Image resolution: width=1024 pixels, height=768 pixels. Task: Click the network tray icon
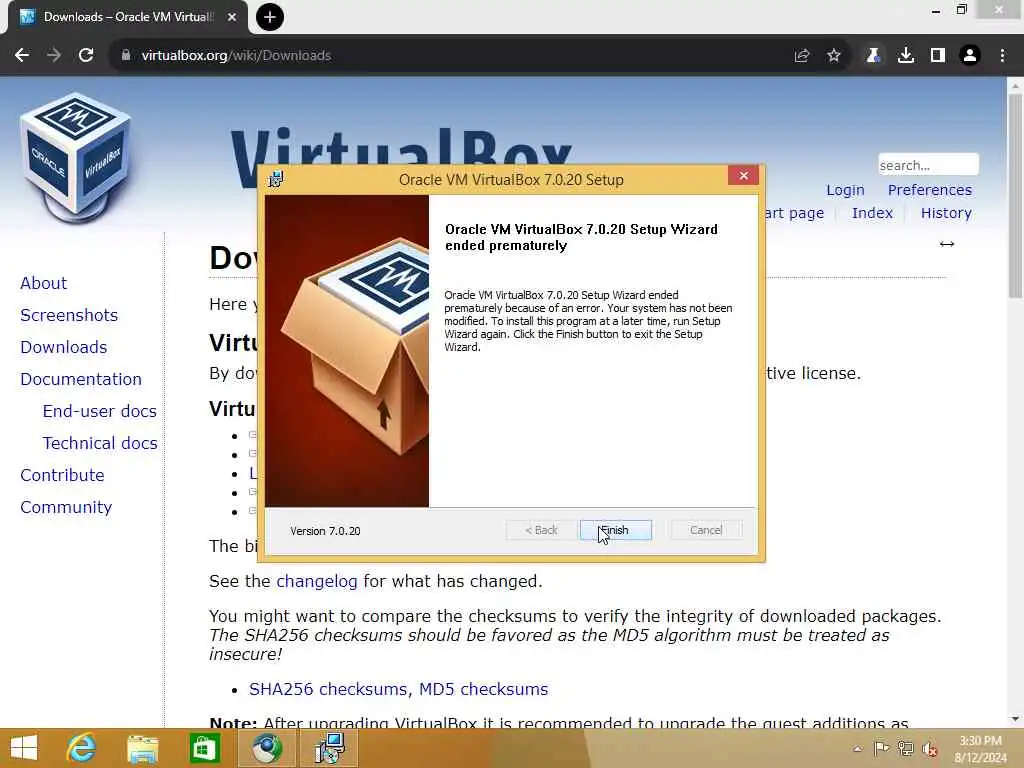(905, 748)
